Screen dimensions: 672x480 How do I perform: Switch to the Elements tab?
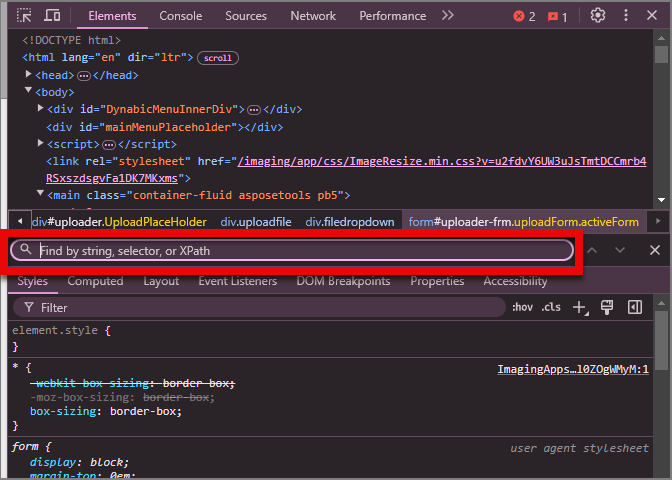112,16
